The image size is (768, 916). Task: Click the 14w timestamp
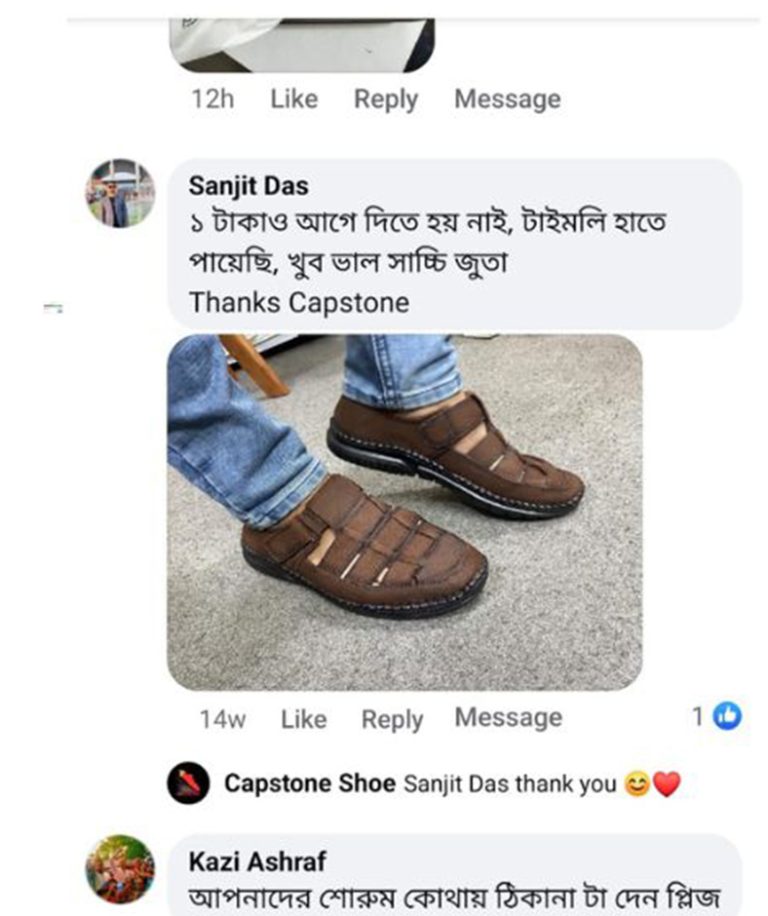(223, 719)
